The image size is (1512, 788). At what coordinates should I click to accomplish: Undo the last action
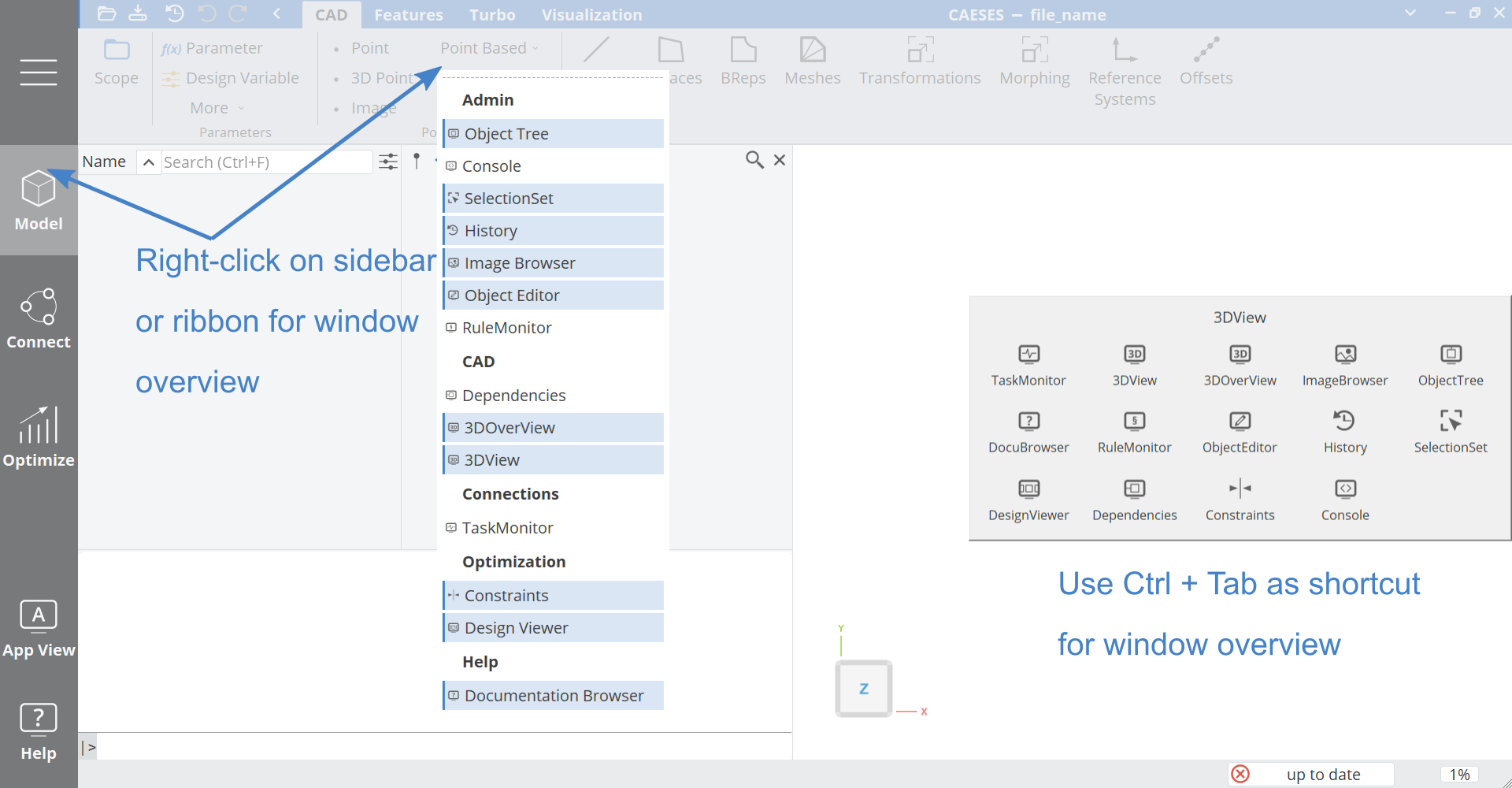click(207, 13)
